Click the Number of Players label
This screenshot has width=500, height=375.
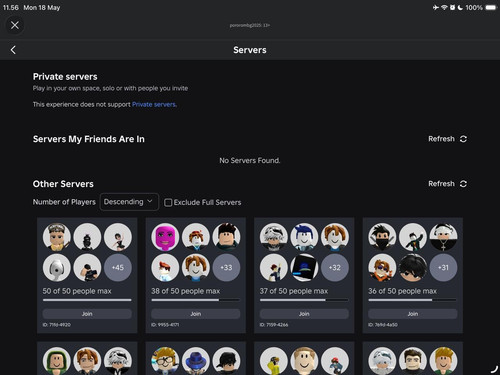coord(64,202)
